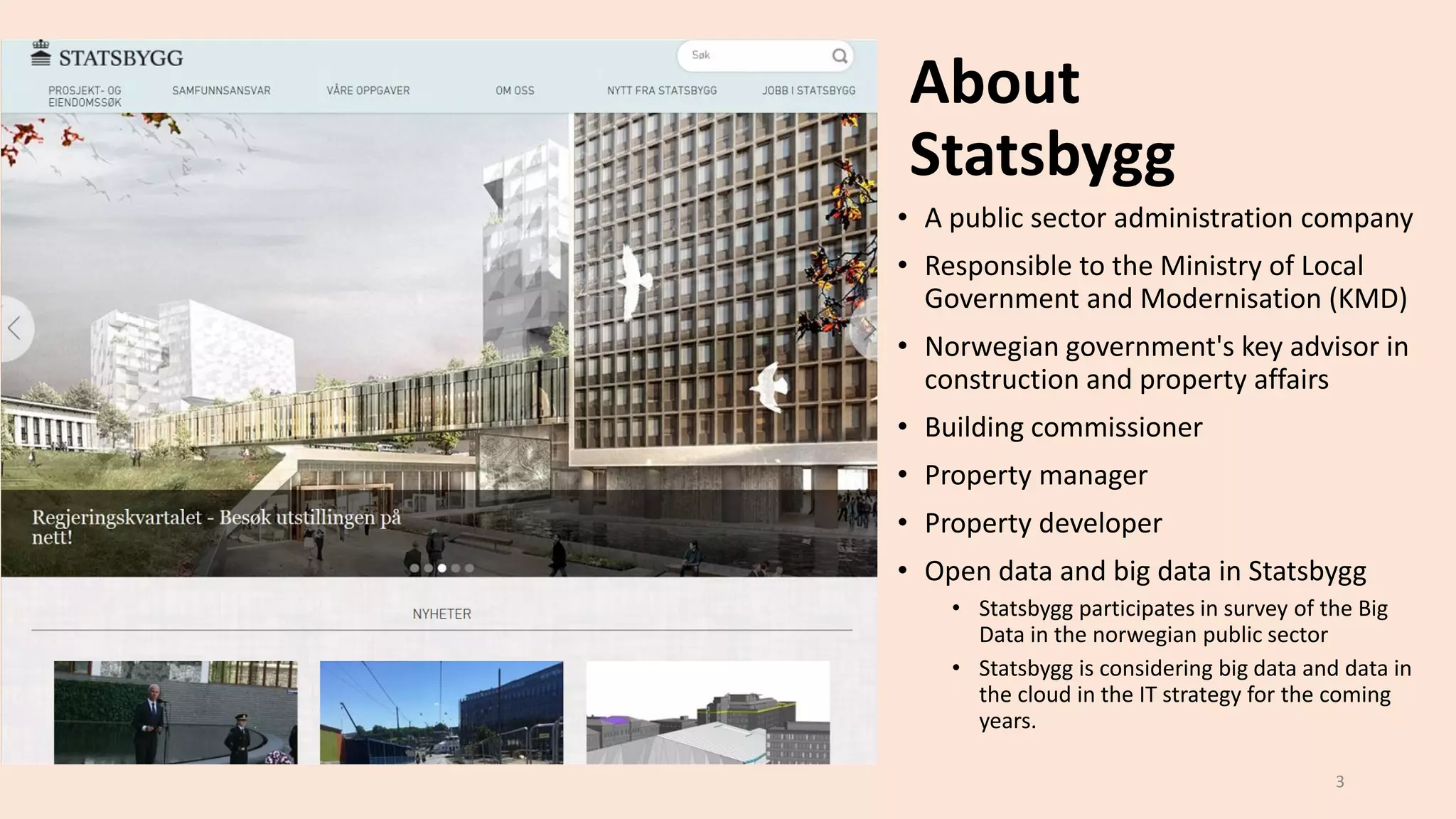Click bullet 'A public sector administration company'
Image resolution: width=1456 pixels, height=819 pixels.
(1168, 218)
